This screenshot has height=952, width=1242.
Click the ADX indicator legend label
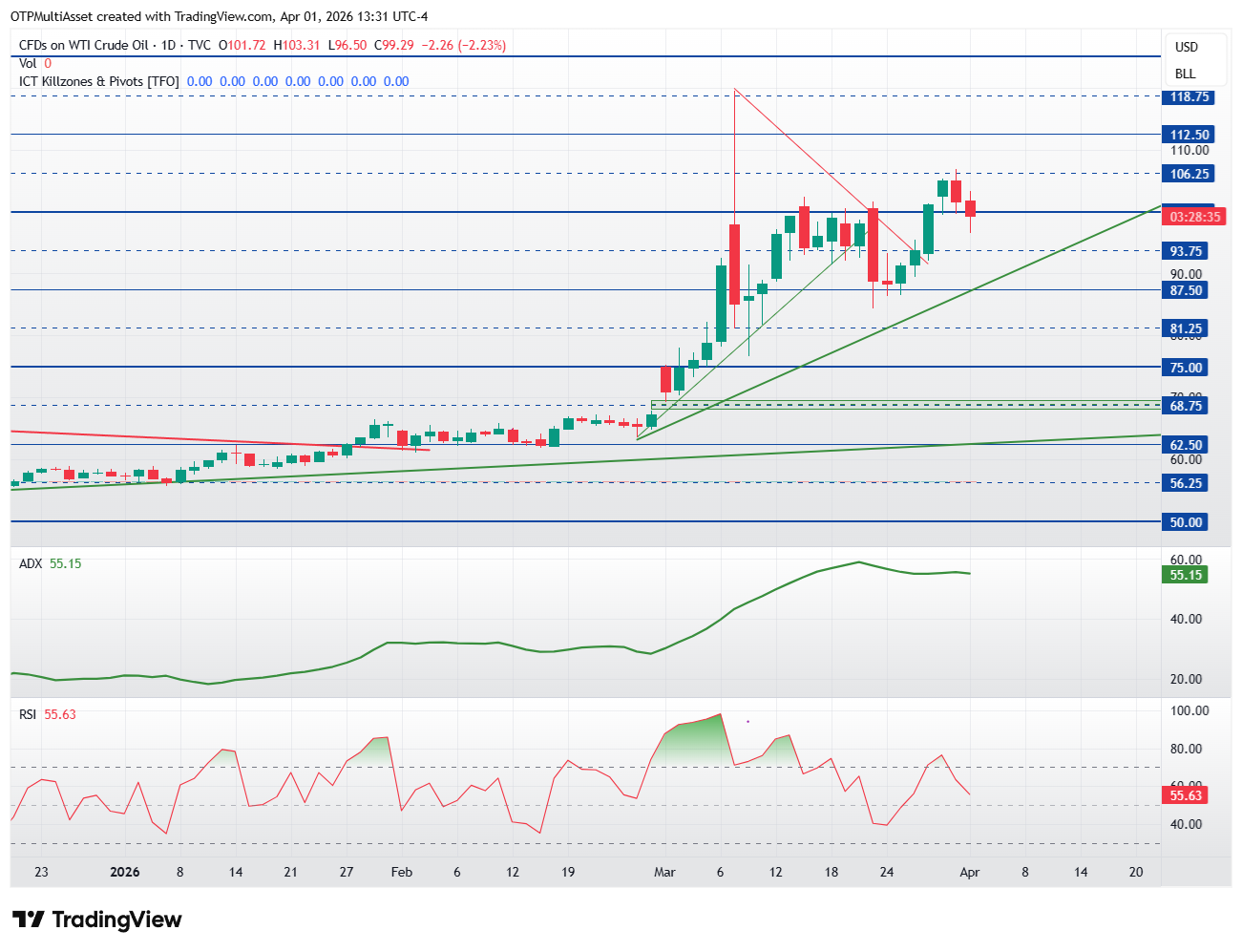click(x=31, y=563)
